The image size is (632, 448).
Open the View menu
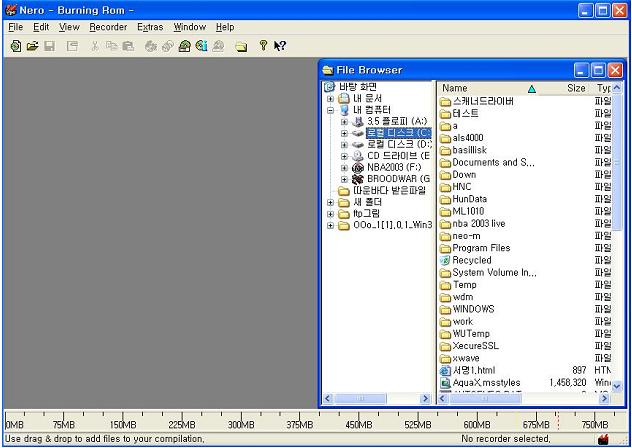pyautogui.click(x=69, y=27)
